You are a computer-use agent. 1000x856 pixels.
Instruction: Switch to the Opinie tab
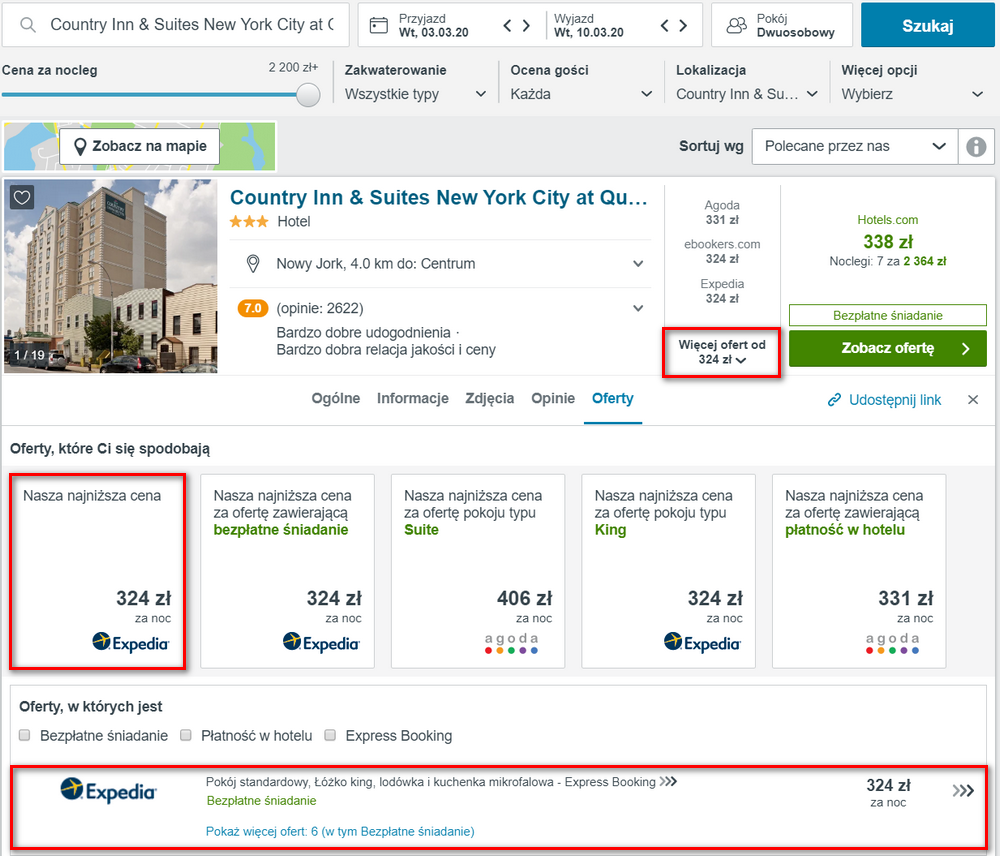click(x=553, y=399)
